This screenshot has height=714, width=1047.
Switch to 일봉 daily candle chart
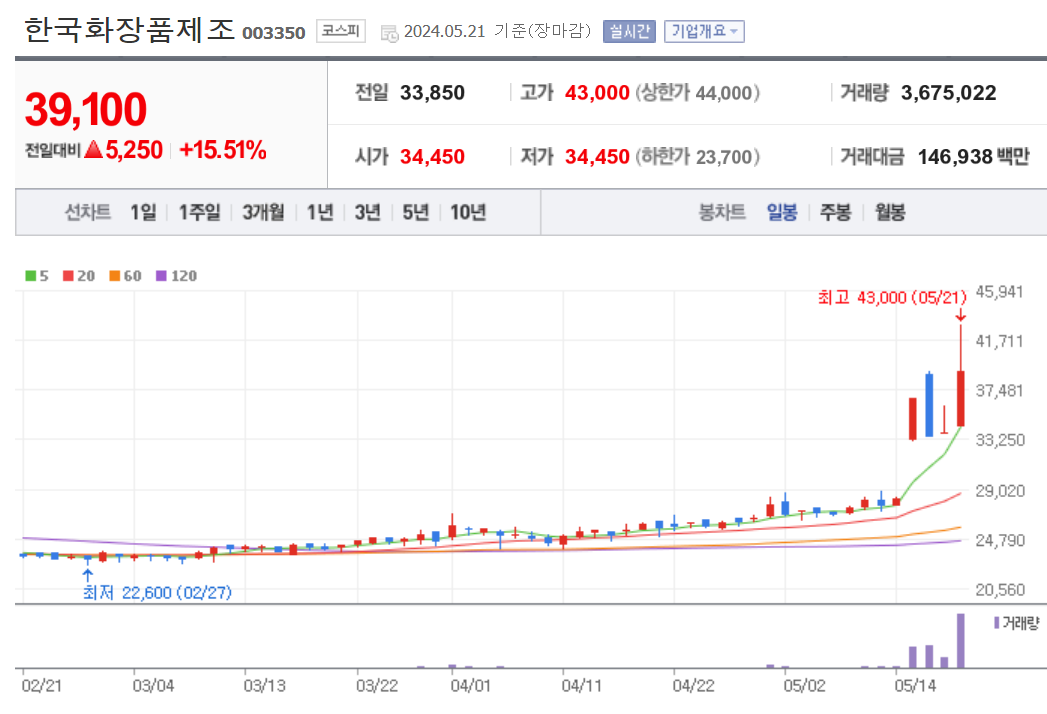(782, 212)
